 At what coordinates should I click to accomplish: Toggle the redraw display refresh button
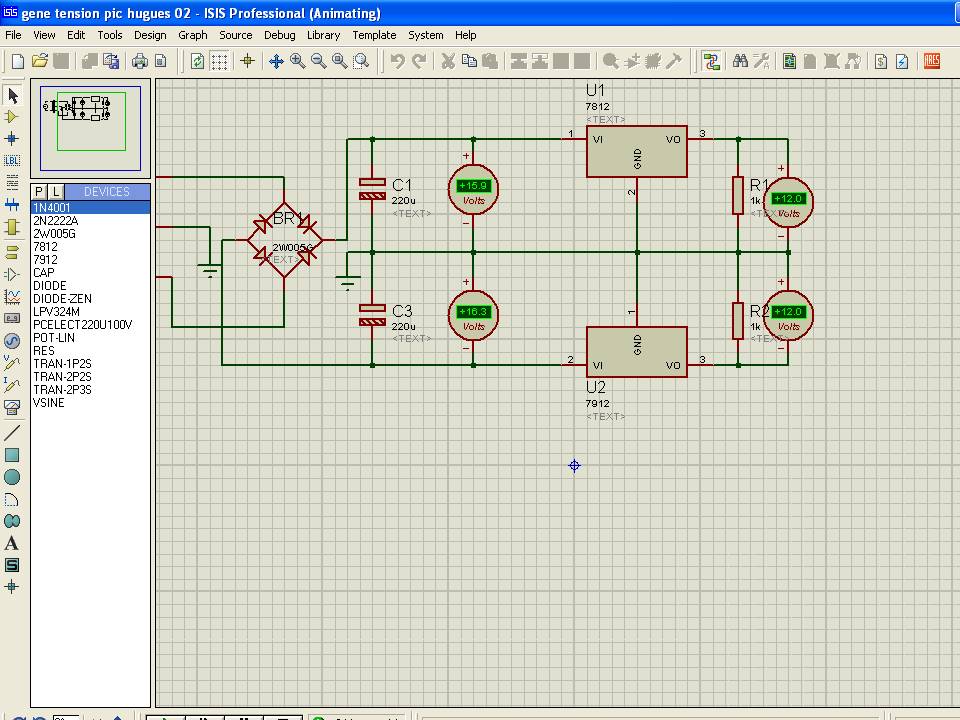(x=197, y=61)
